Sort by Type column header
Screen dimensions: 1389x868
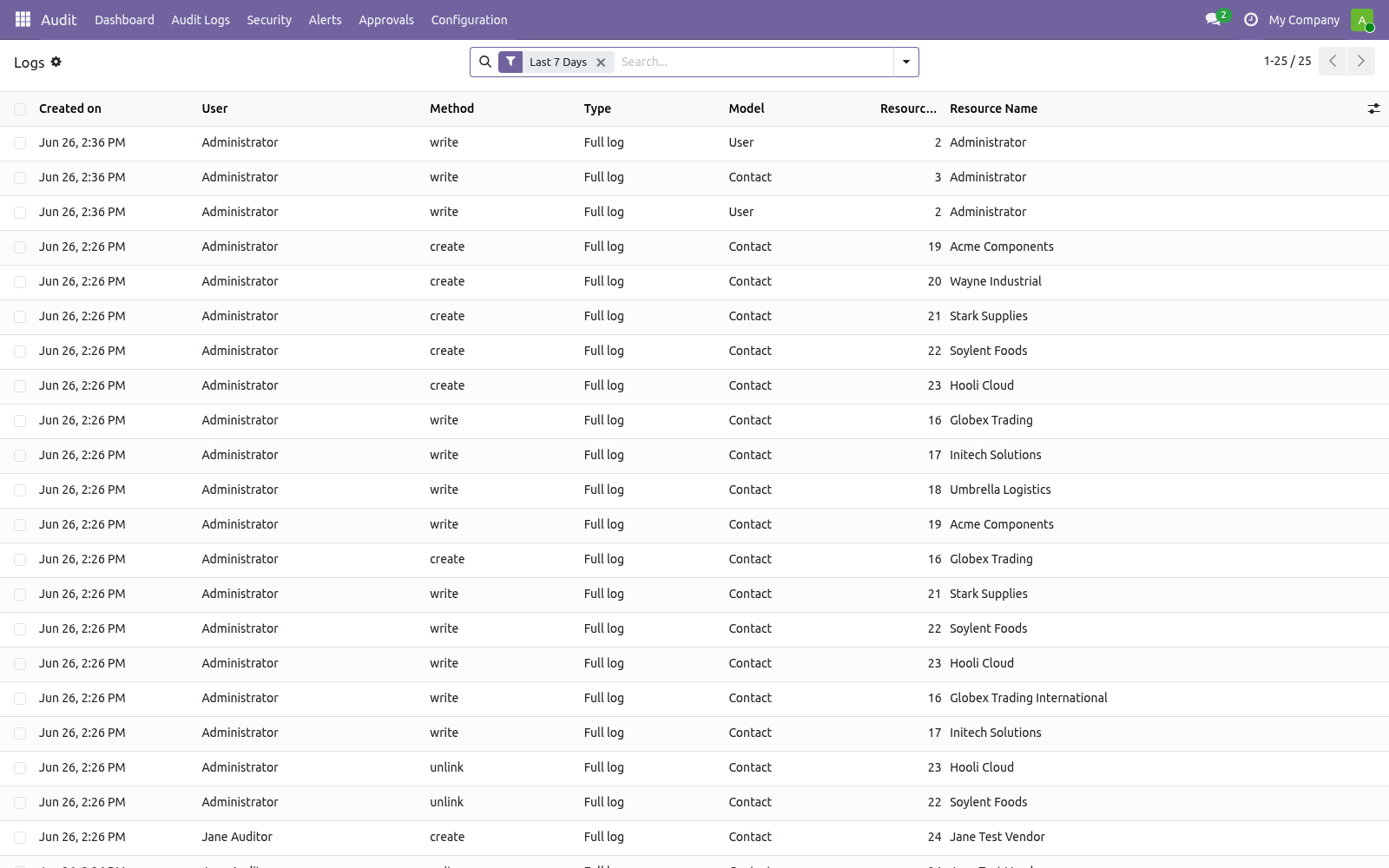click(x=597, y=108)
